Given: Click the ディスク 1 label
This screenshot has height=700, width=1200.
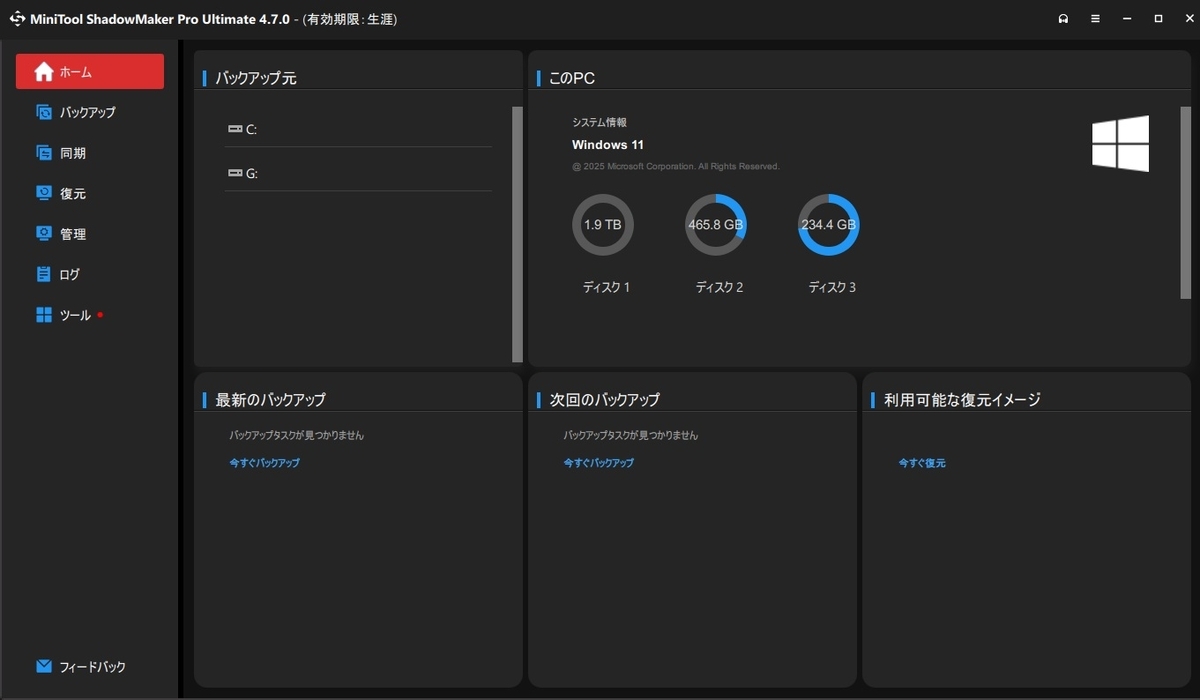Looking at the screenshot, I should coord(606,287).
